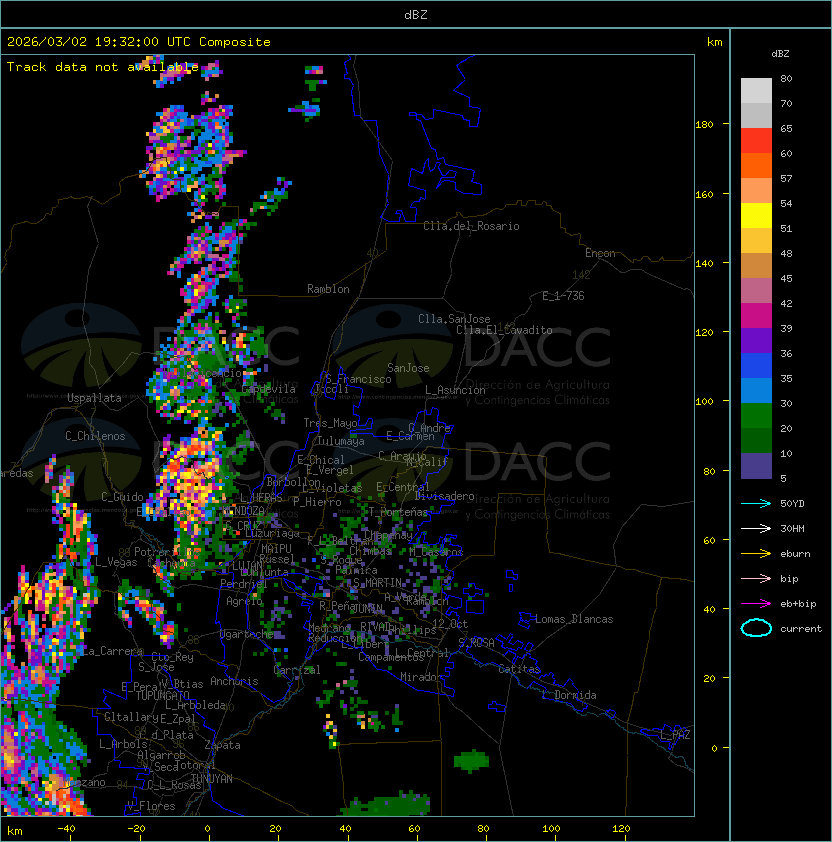The image size is (832, 842).
Task: Click the 'Carrizal' place label
Action: coord(297,670)
